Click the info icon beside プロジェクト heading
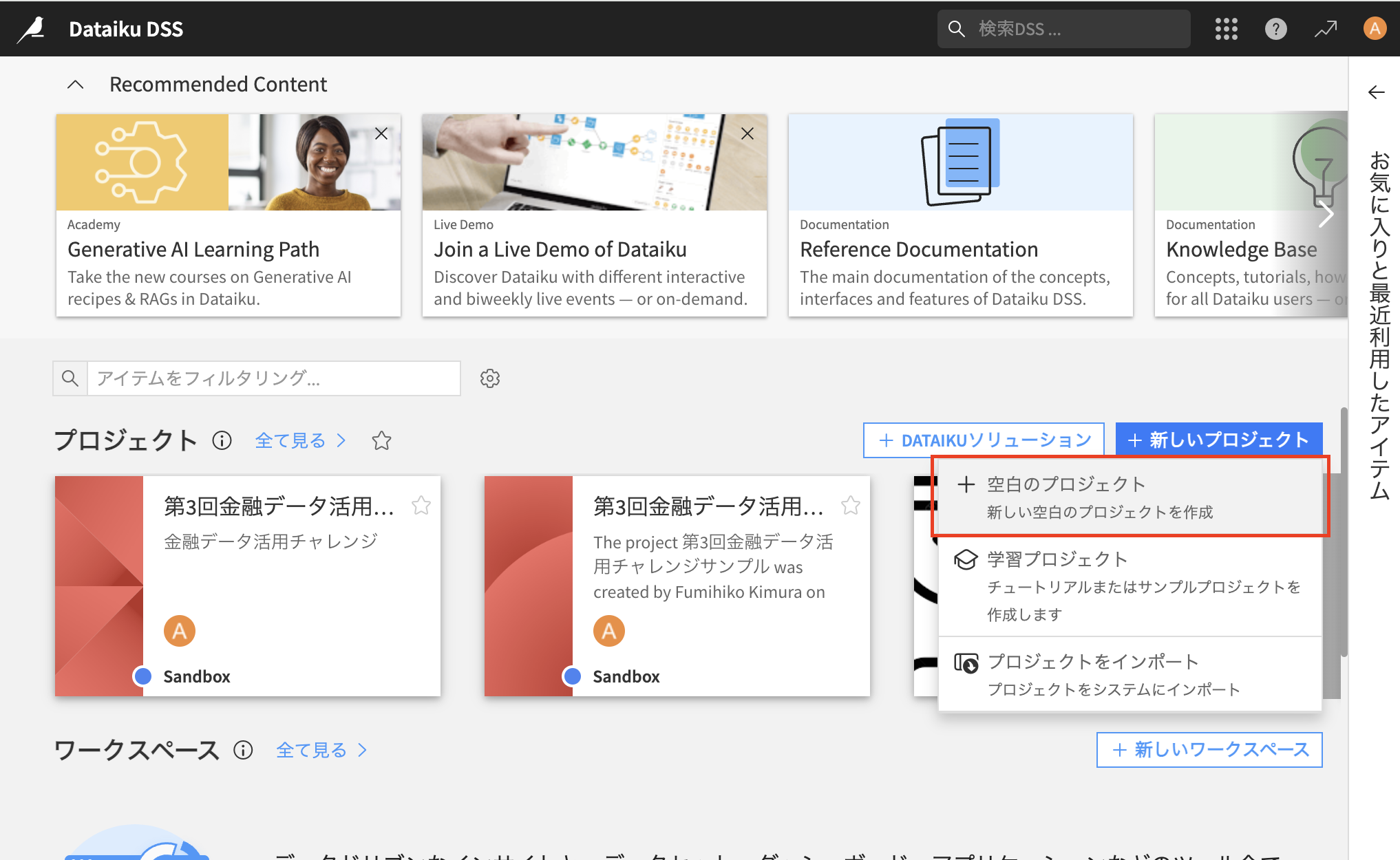1400x860 pixels. point(222,440)
